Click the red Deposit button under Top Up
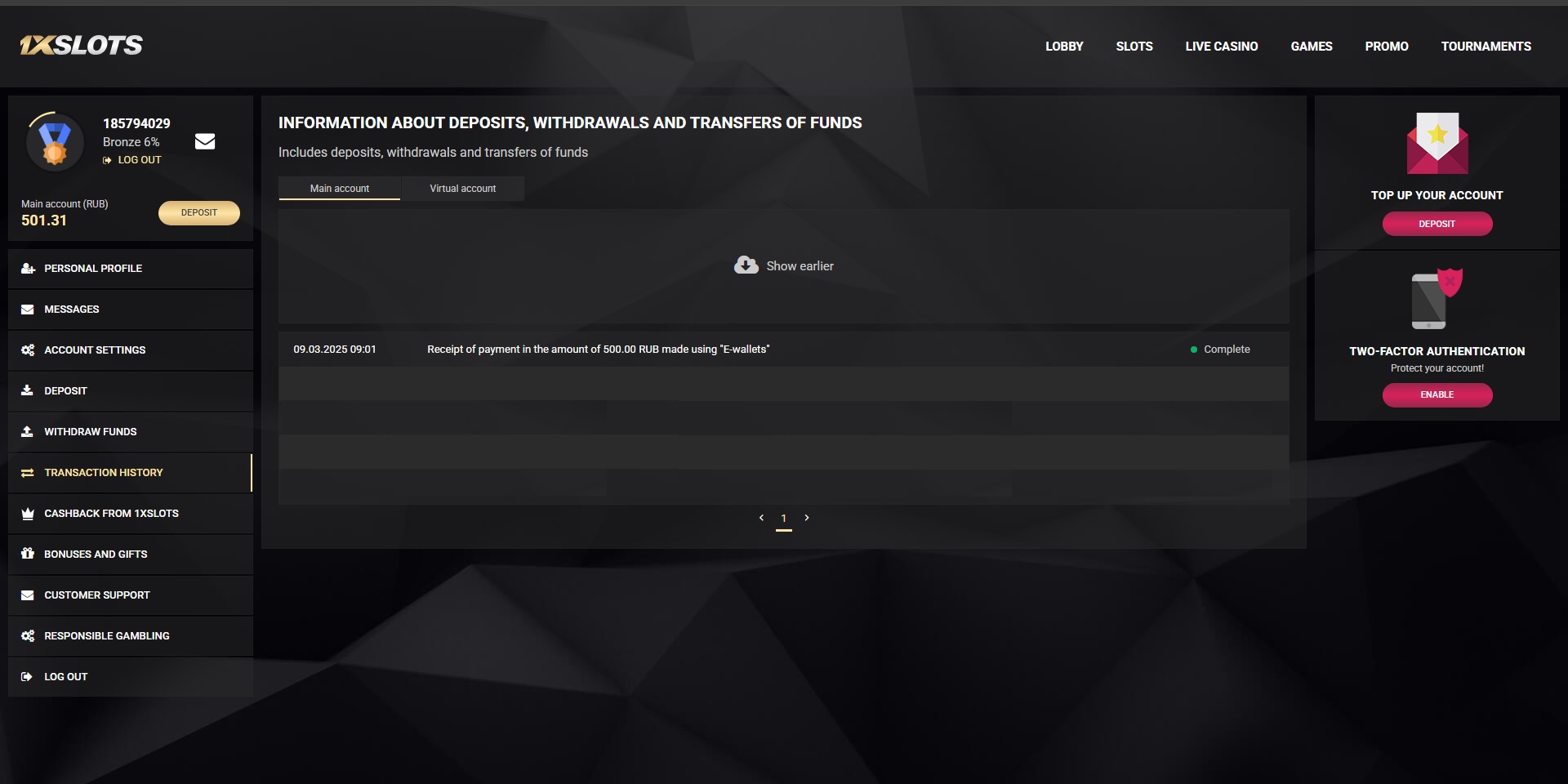The height and width of the screenshot is (784, 1568). 1437,224
